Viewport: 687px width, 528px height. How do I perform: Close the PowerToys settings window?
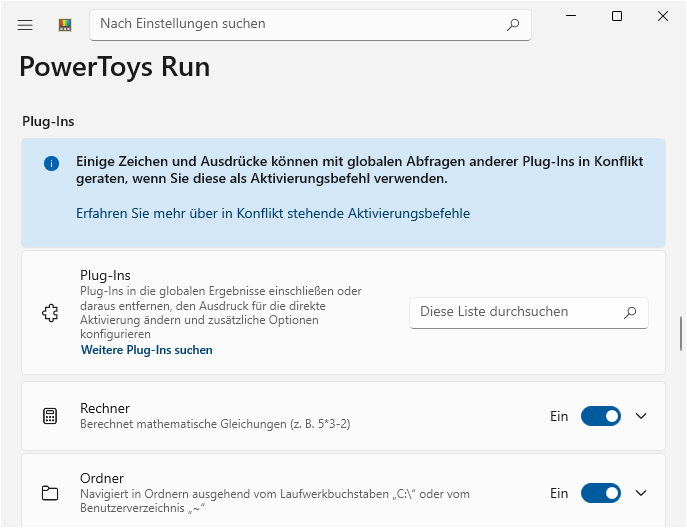click(x=663, y=16)
